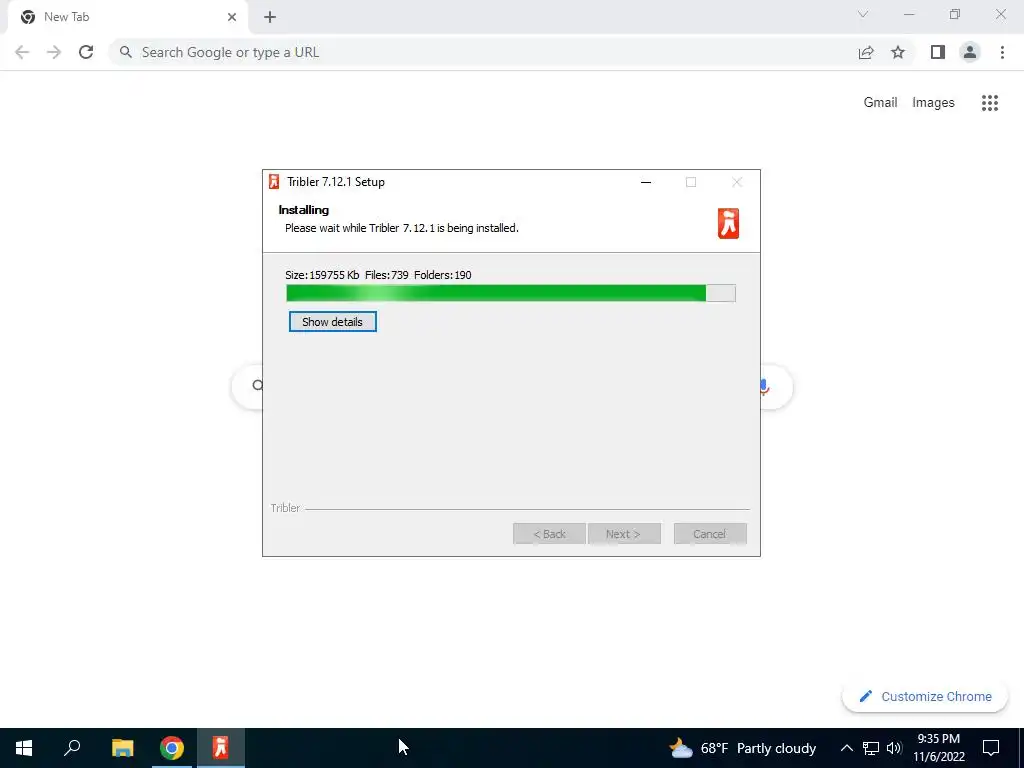Minimize the Tribler Setup window

646,182
